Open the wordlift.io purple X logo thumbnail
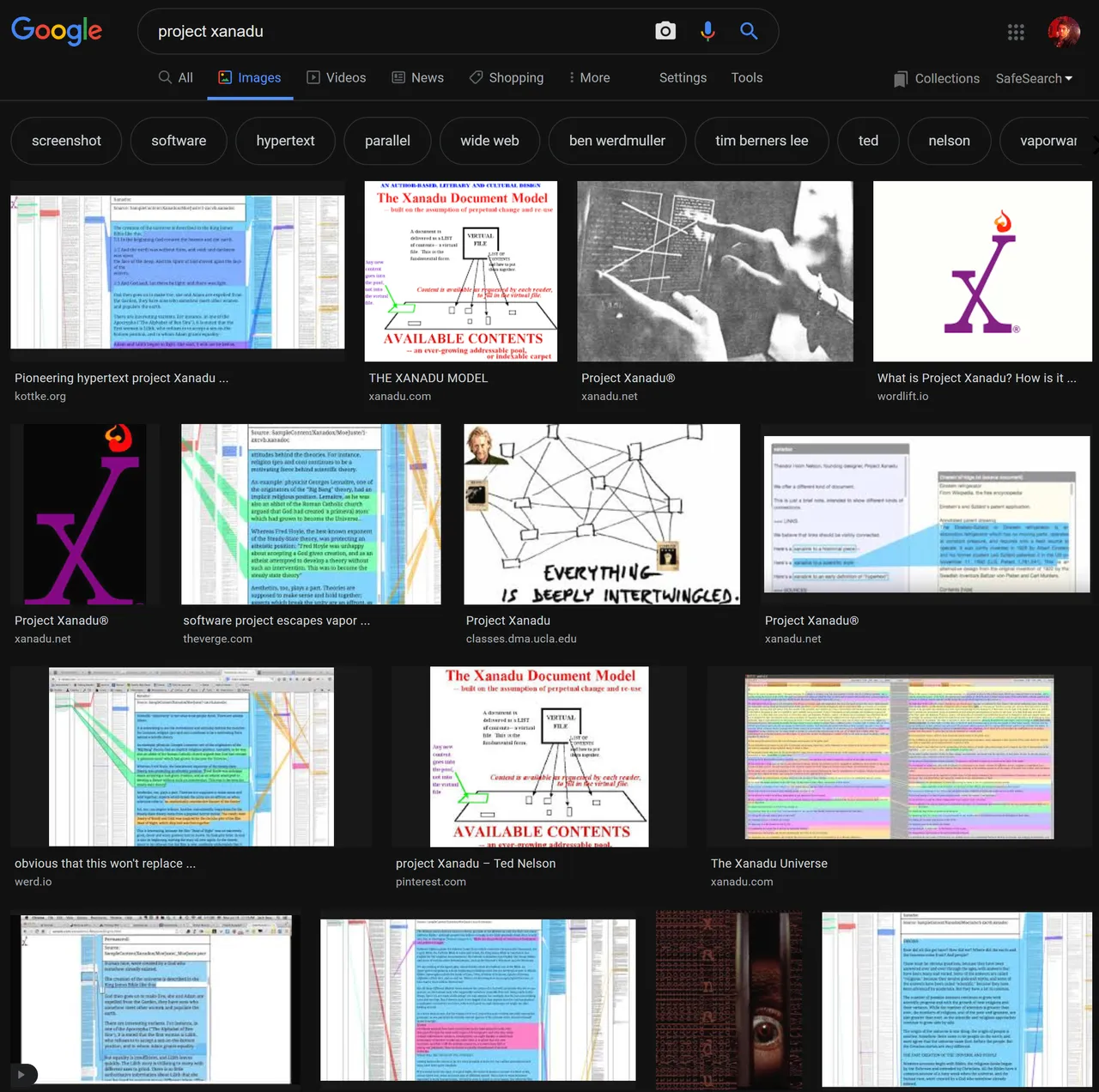The width and height of the screenshot is (1099, 1092). pyautogui.click(x=982, y=271)
